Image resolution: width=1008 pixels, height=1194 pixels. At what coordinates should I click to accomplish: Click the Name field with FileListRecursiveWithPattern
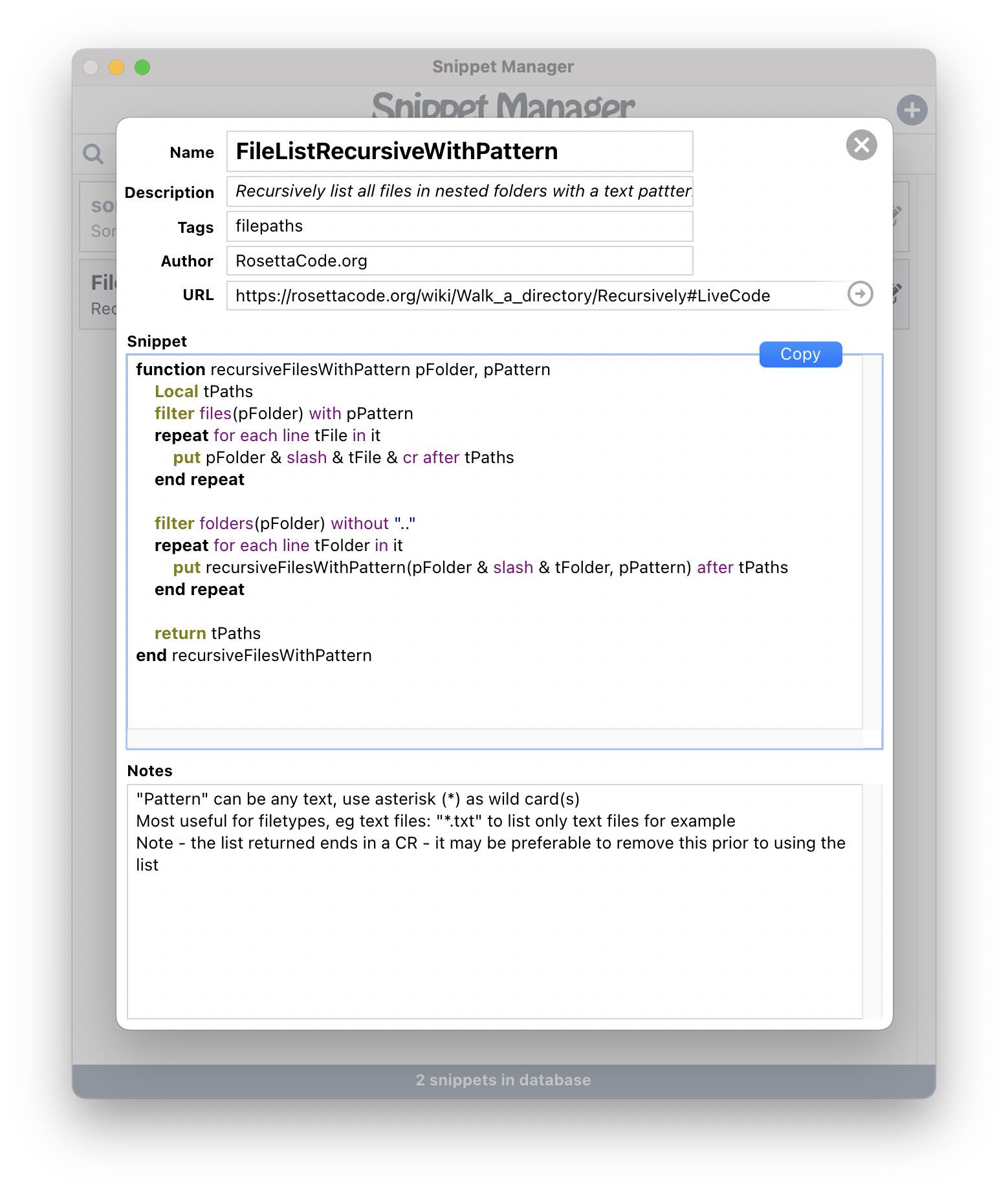[459, 151]
